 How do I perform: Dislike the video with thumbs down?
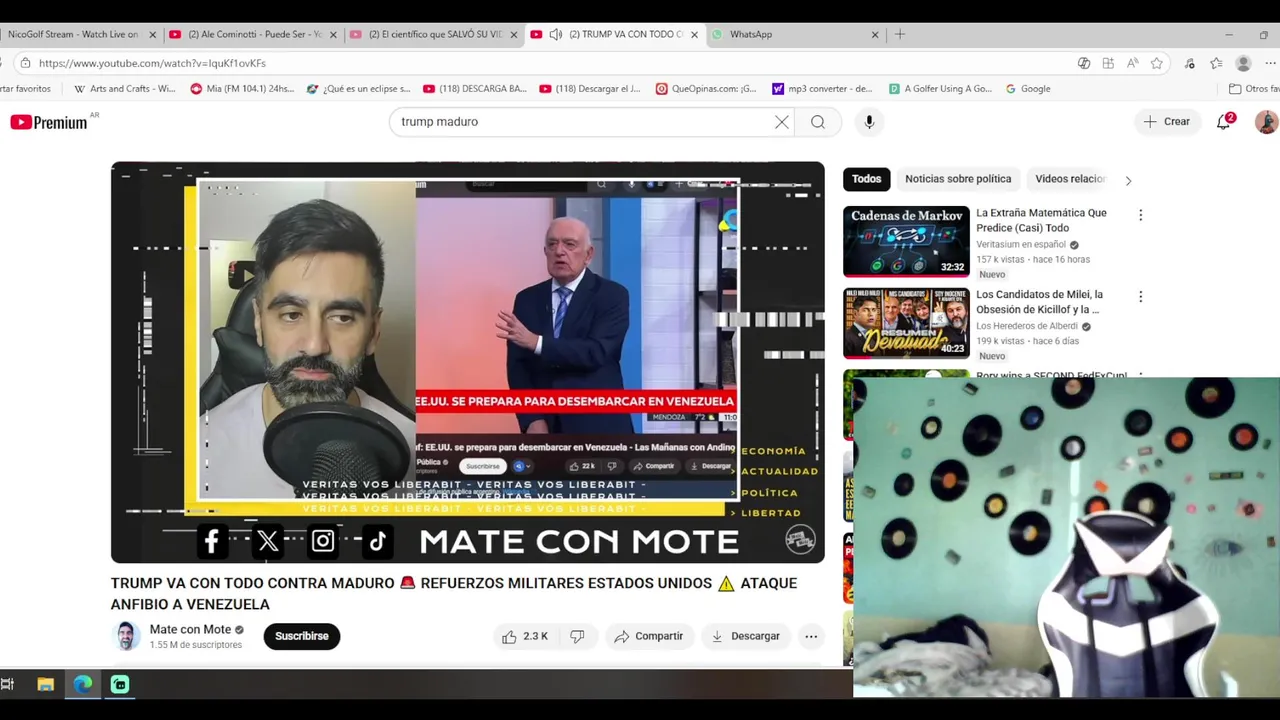pyautogui.click(x=577, y=636)
